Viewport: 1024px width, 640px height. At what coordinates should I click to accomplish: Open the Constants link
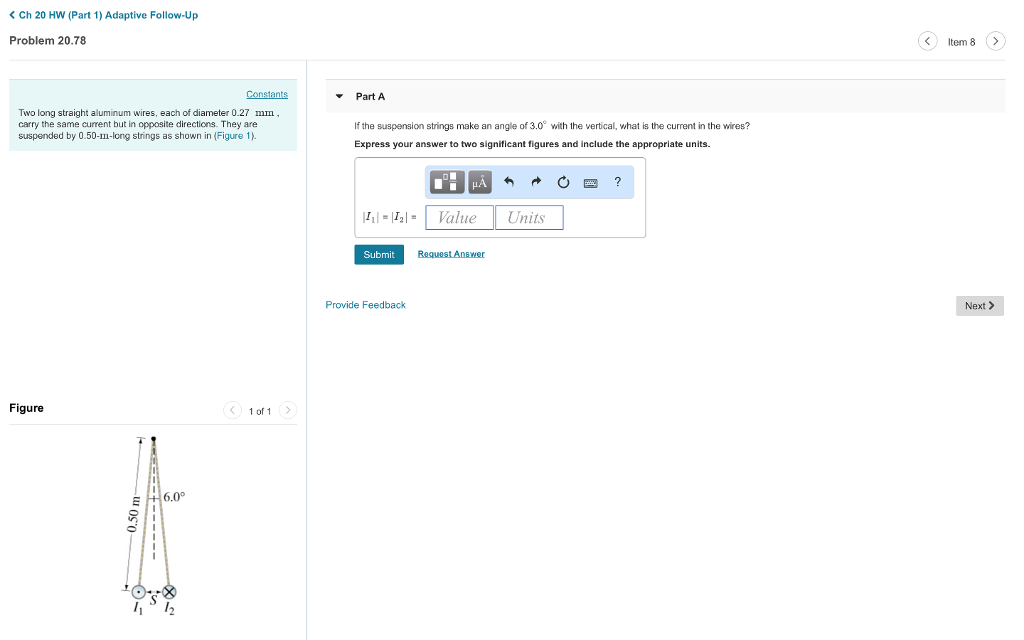point(267,94)
